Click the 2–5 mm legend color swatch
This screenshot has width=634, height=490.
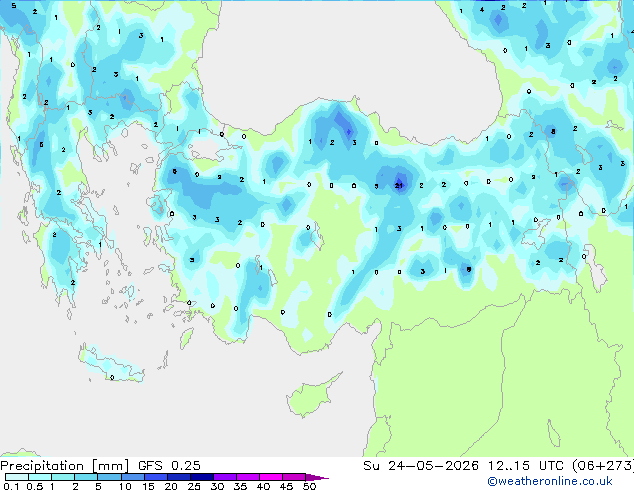[86, 477]
